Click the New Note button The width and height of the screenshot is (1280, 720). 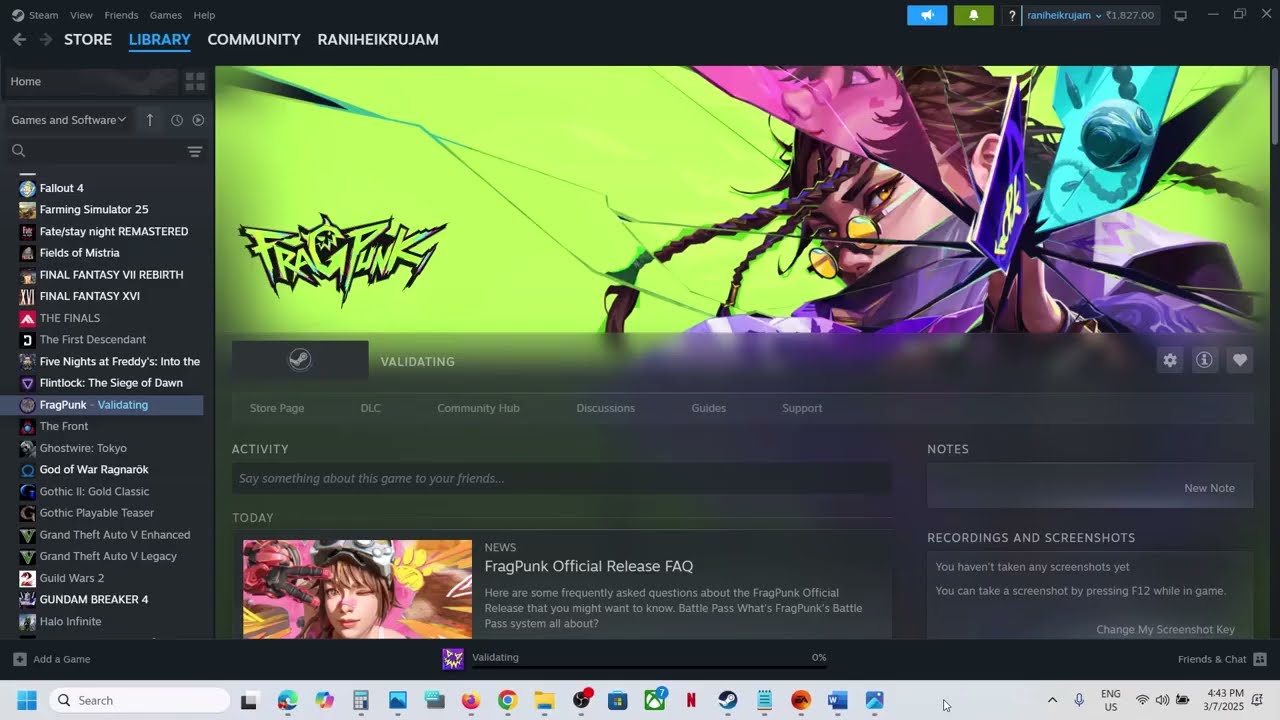(x=1209, y=488)
